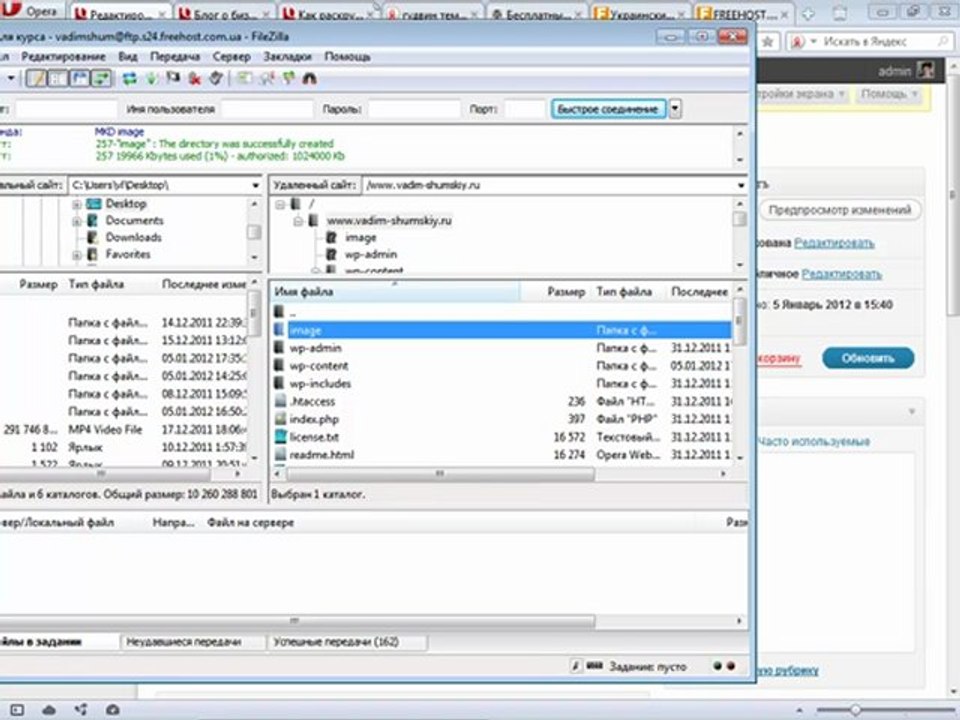The width and height of the screenshot is (960, 720).
Task: Click the Быстрое соединение button
Action: click(x=609, y=109)
